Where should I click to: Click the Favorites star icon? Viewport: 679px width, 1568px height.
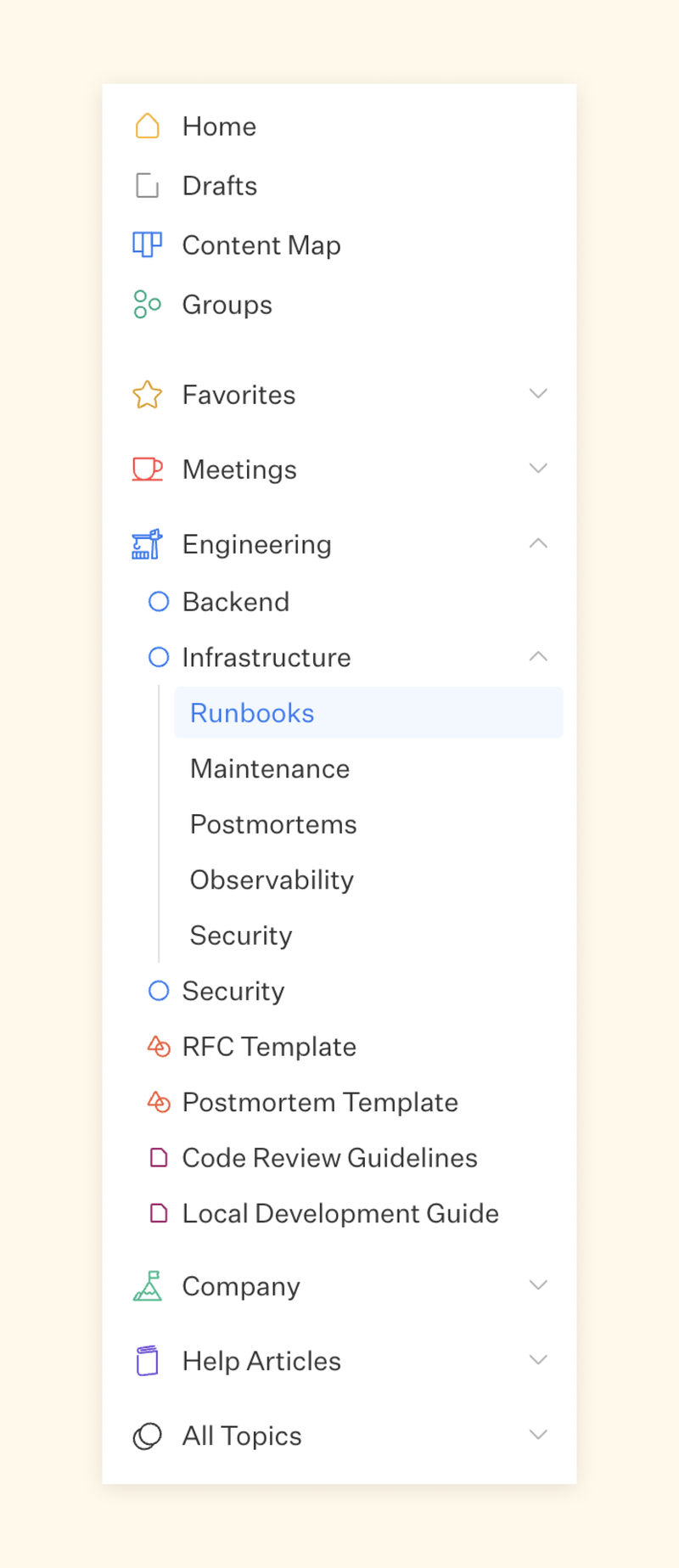tap(147, 395)
